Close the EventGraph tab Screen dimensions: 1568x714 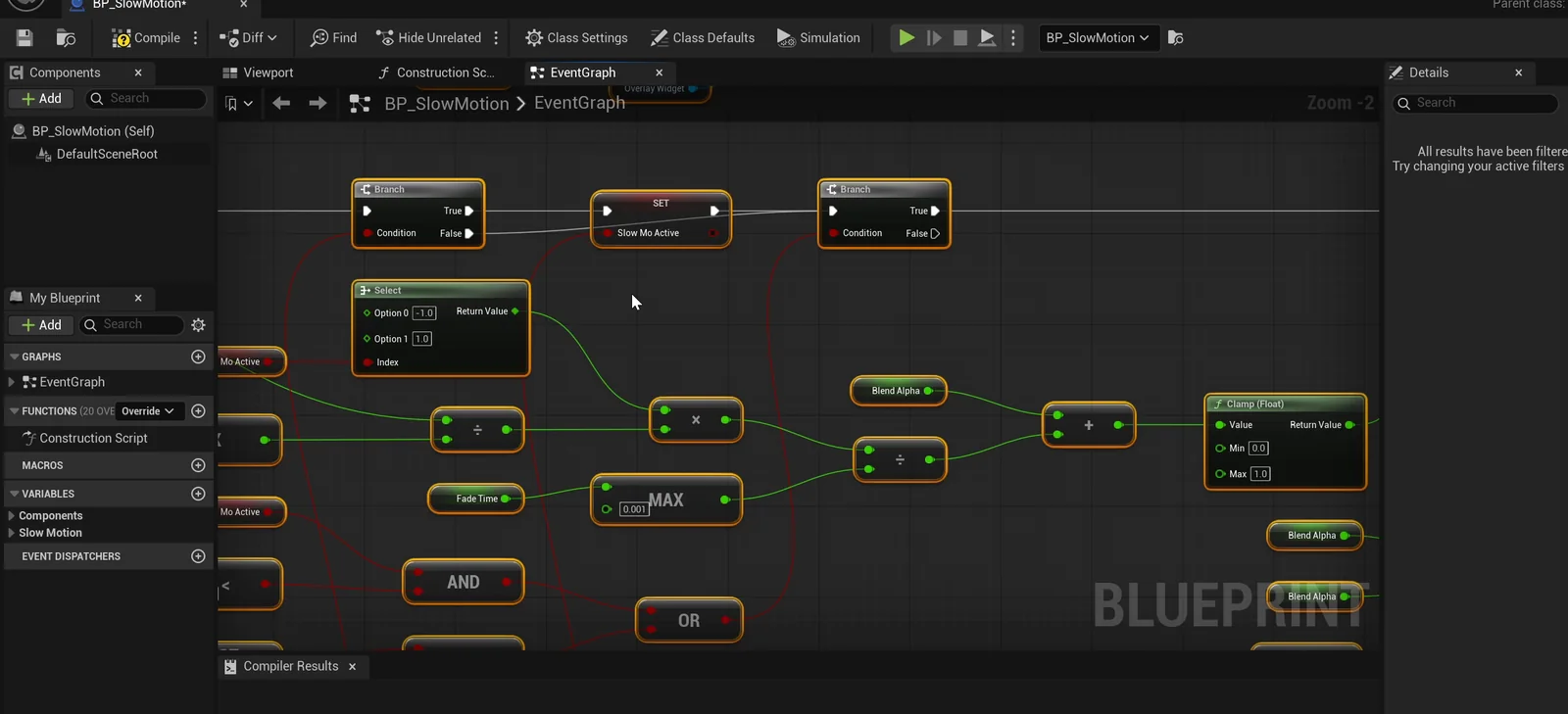click(x=660, y=72)
